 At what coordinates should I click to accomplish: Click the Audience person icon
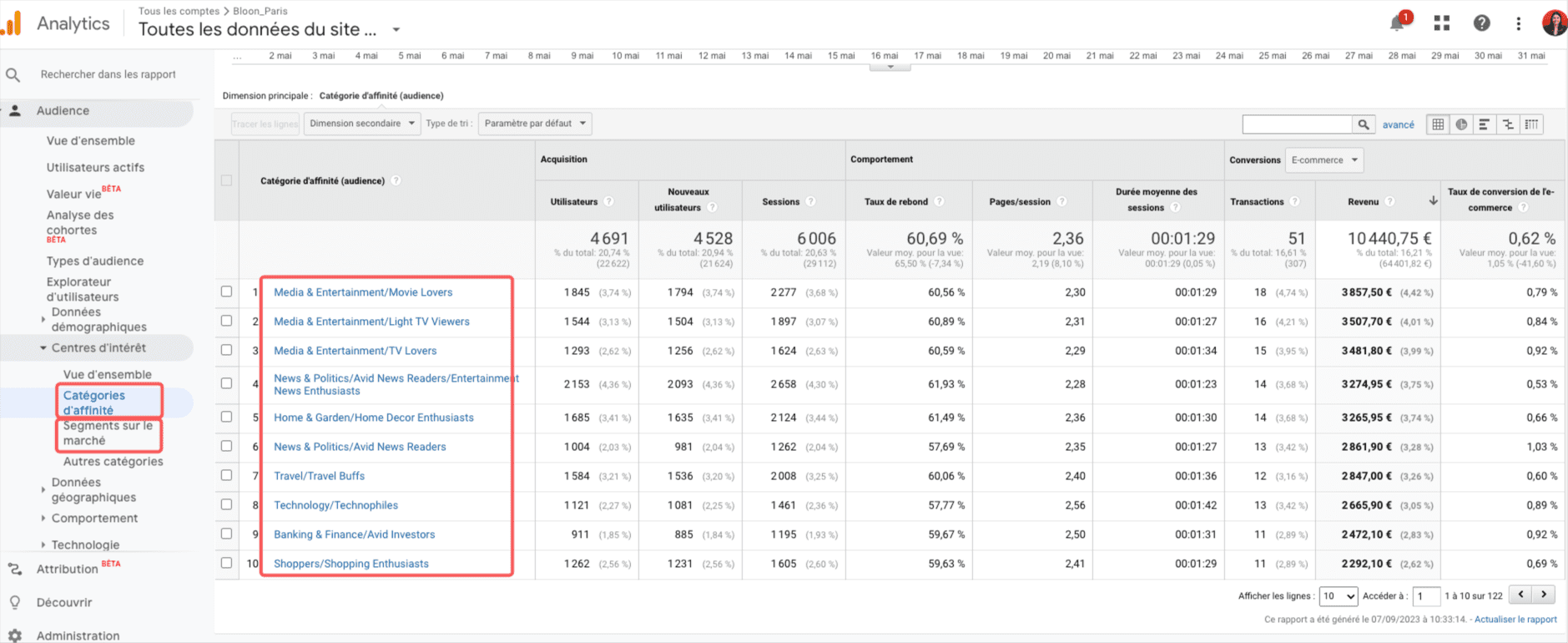click(x=14, y=110)
